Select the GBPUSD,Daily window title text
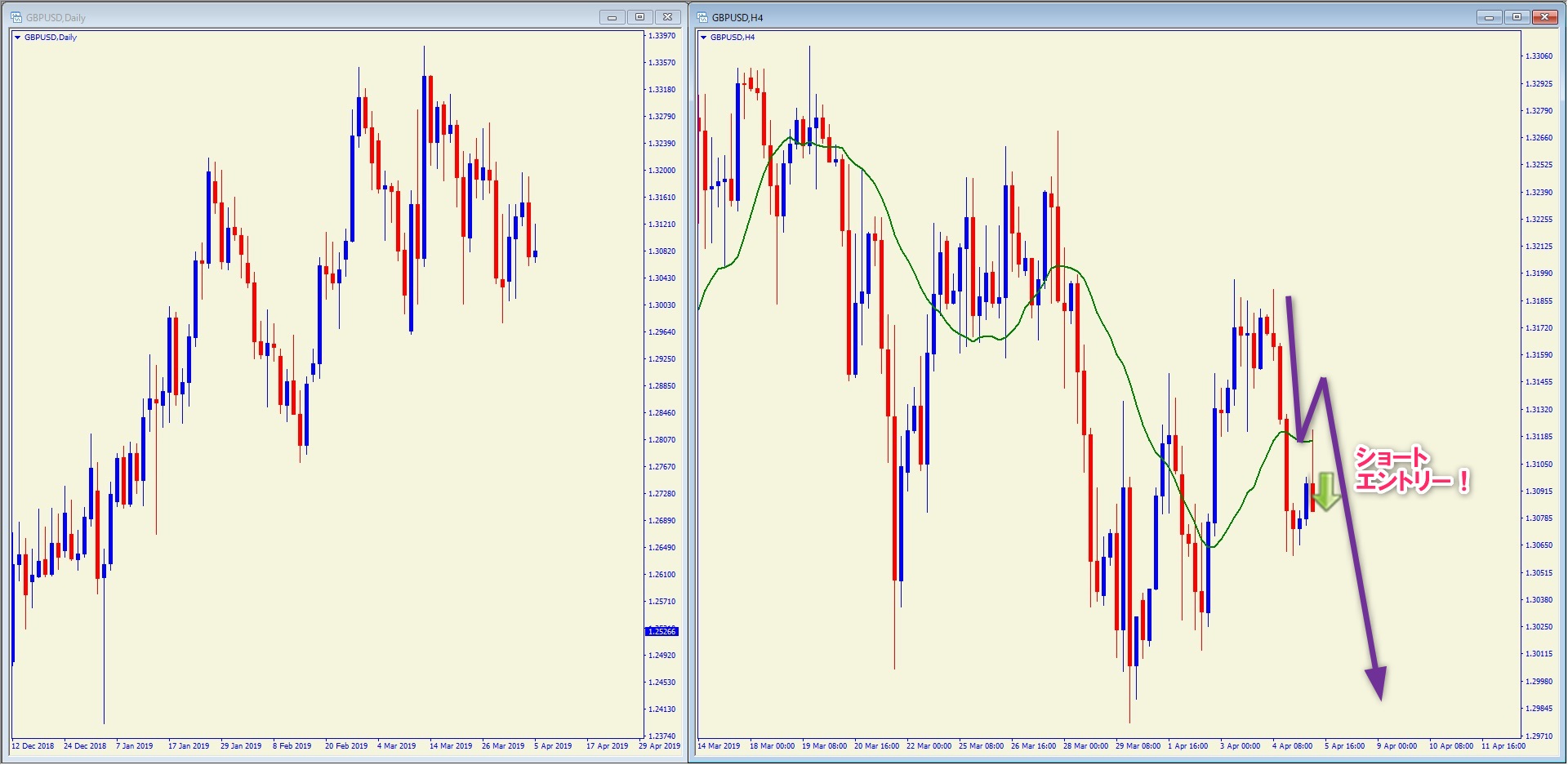This screenshot has height=765, width=1568. pos(56,17)
